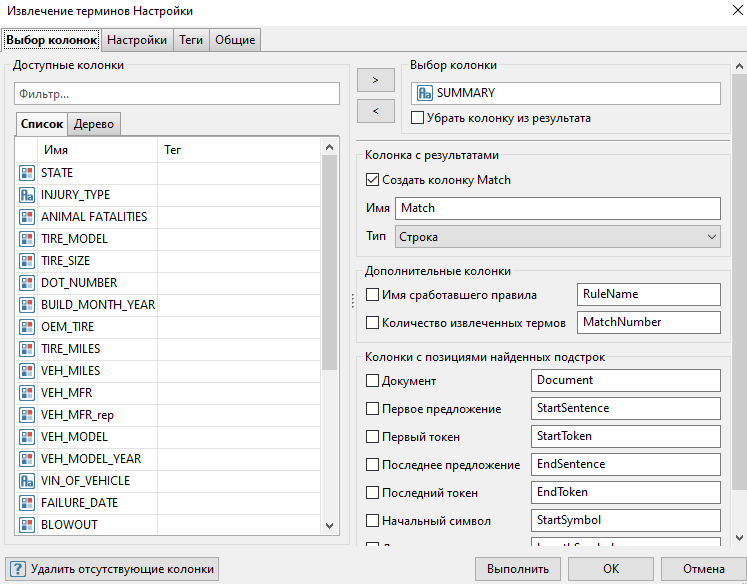
Task: Click the TIRE_MODEL column icon
Action: tap(27, 239)
